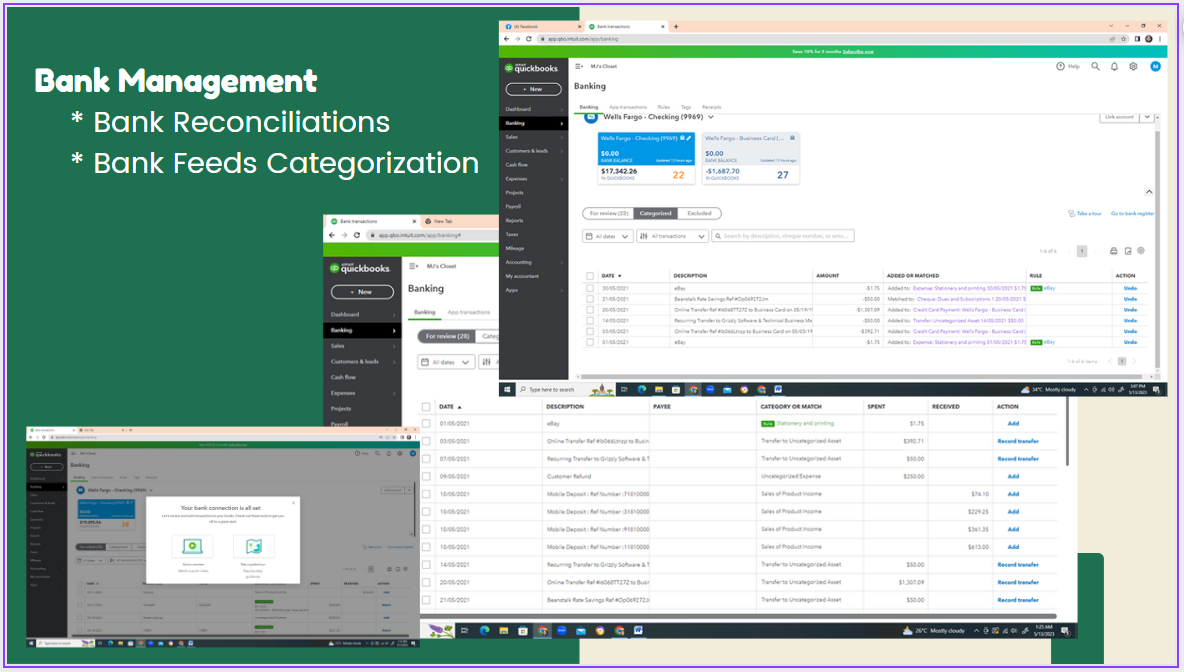The width and height of the screenshot is (1184, 672).
Task: Select For review (28) in middle window
Action: point(447,336)
